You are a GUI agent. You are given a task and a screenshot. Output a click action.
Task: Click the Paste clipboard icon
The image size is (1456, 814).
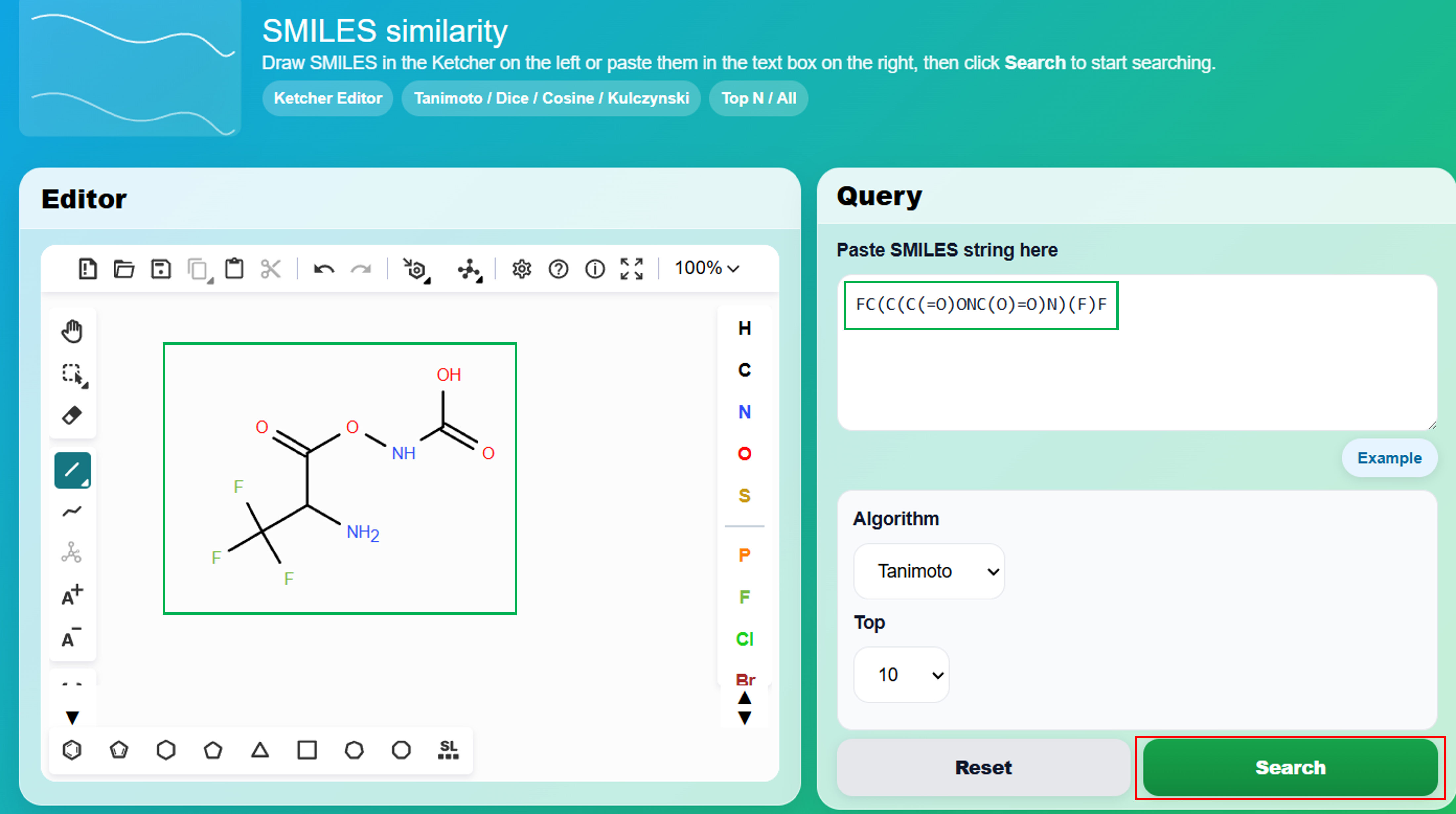point(235,268)
